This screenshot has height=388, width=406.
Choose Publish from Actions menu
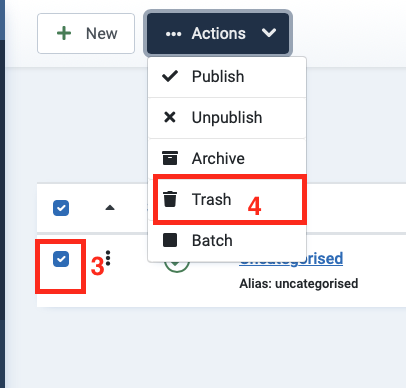coord(227,77)
